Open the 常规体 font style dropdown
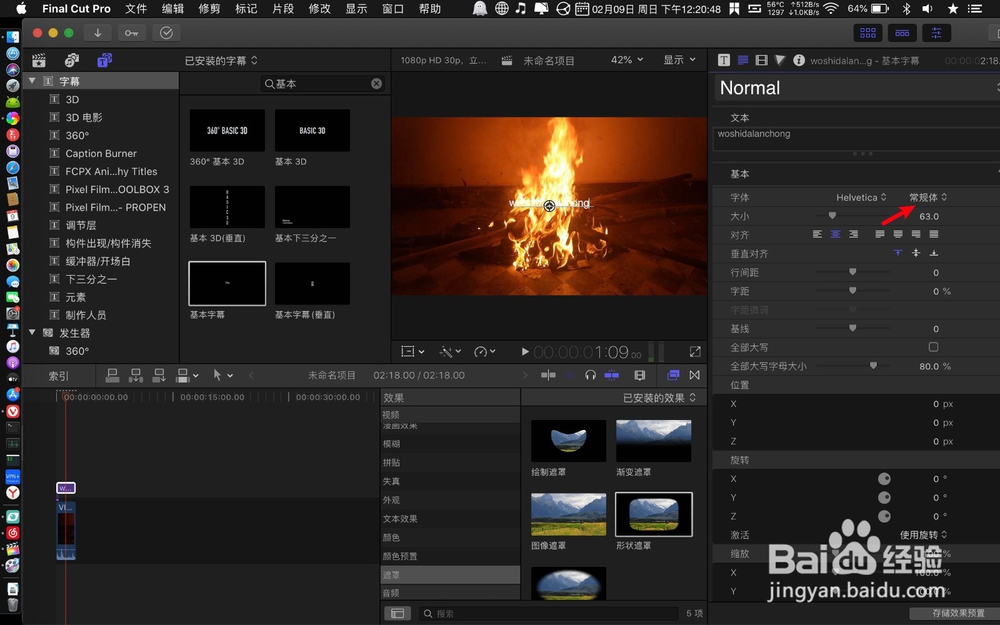1000x625 pixels. [927, 197]
